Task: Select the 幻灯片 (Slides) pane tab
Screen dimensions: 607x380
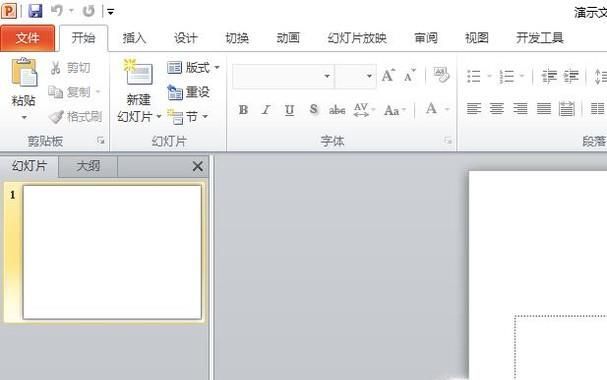Action: [29, 166]
